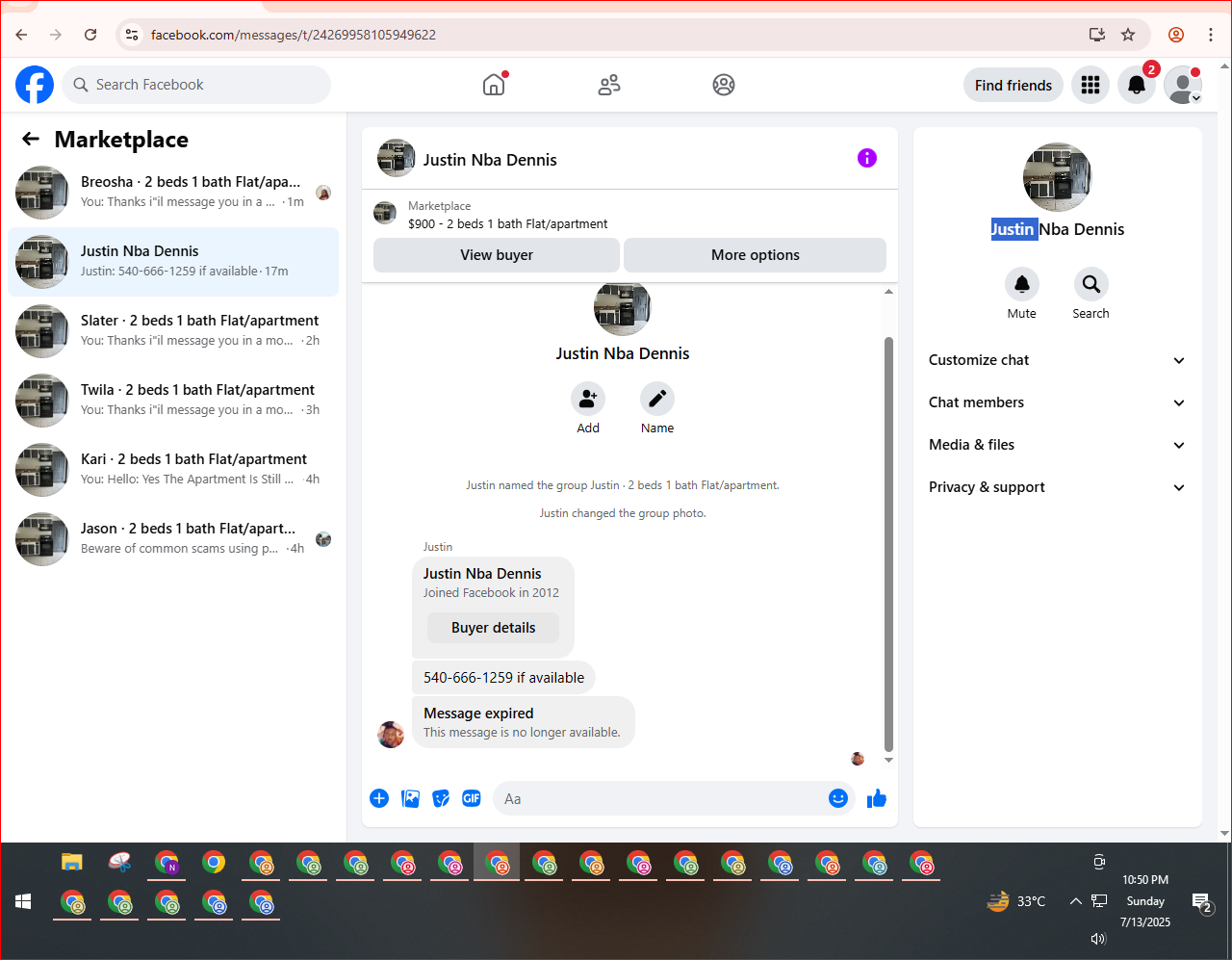Open the Kari conversation
The image size is (1232, 960).
(173, 470)
